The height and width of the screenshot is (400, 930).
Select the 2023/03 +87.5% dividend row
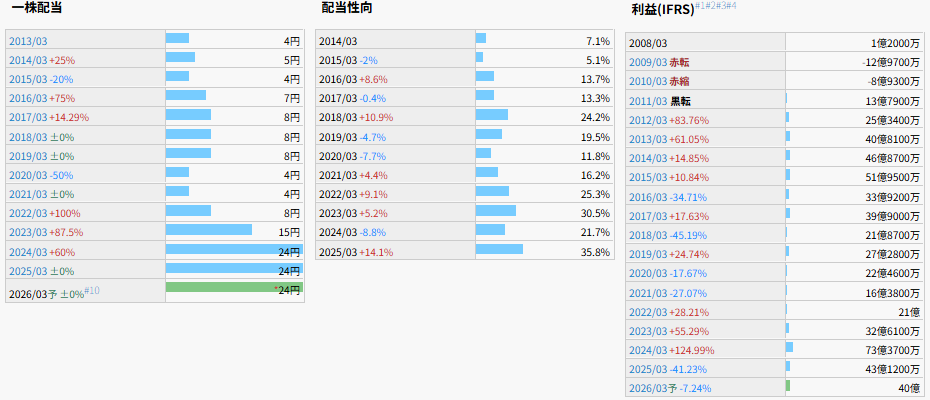[46, 232]
